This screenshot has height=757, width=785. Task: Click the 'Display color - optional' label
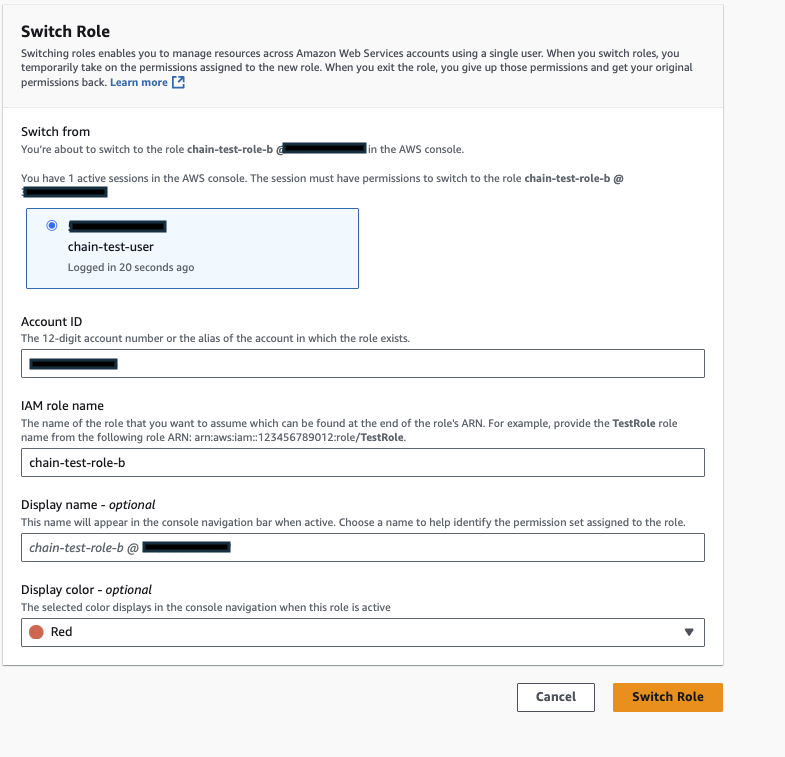[86, 590]
